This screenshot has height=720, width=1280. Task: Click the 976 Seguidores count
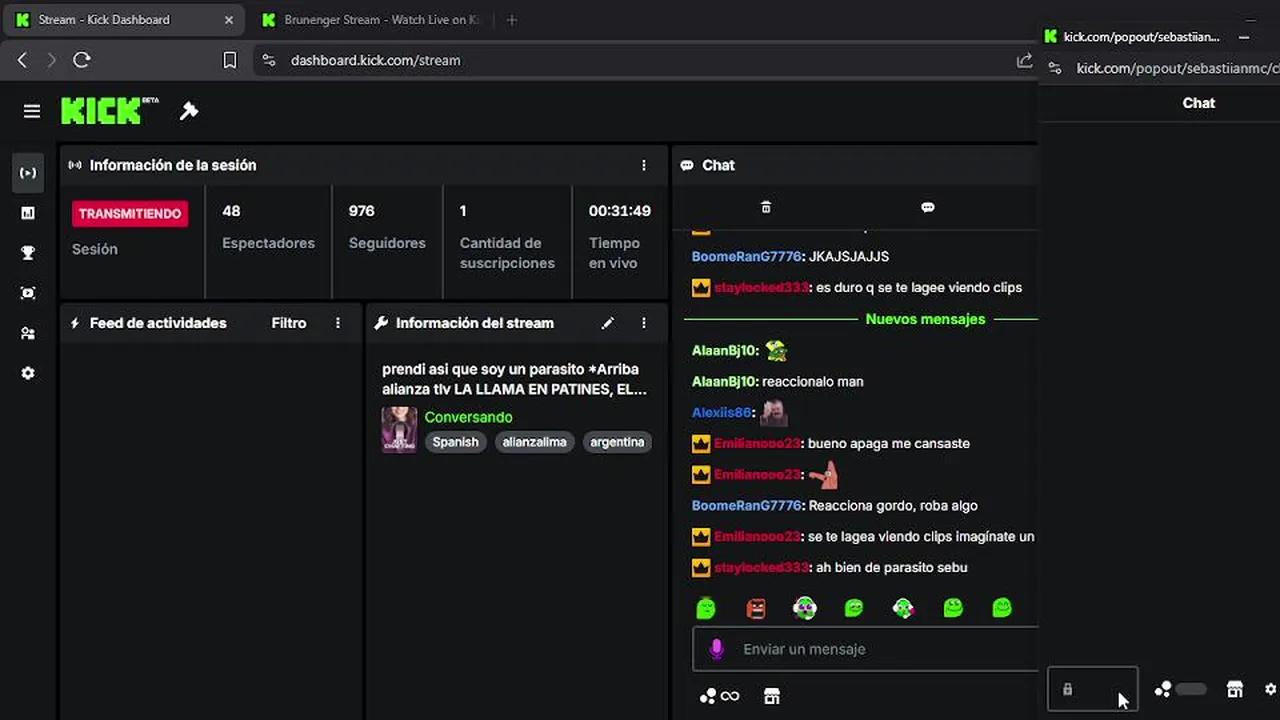coord(361,211)
